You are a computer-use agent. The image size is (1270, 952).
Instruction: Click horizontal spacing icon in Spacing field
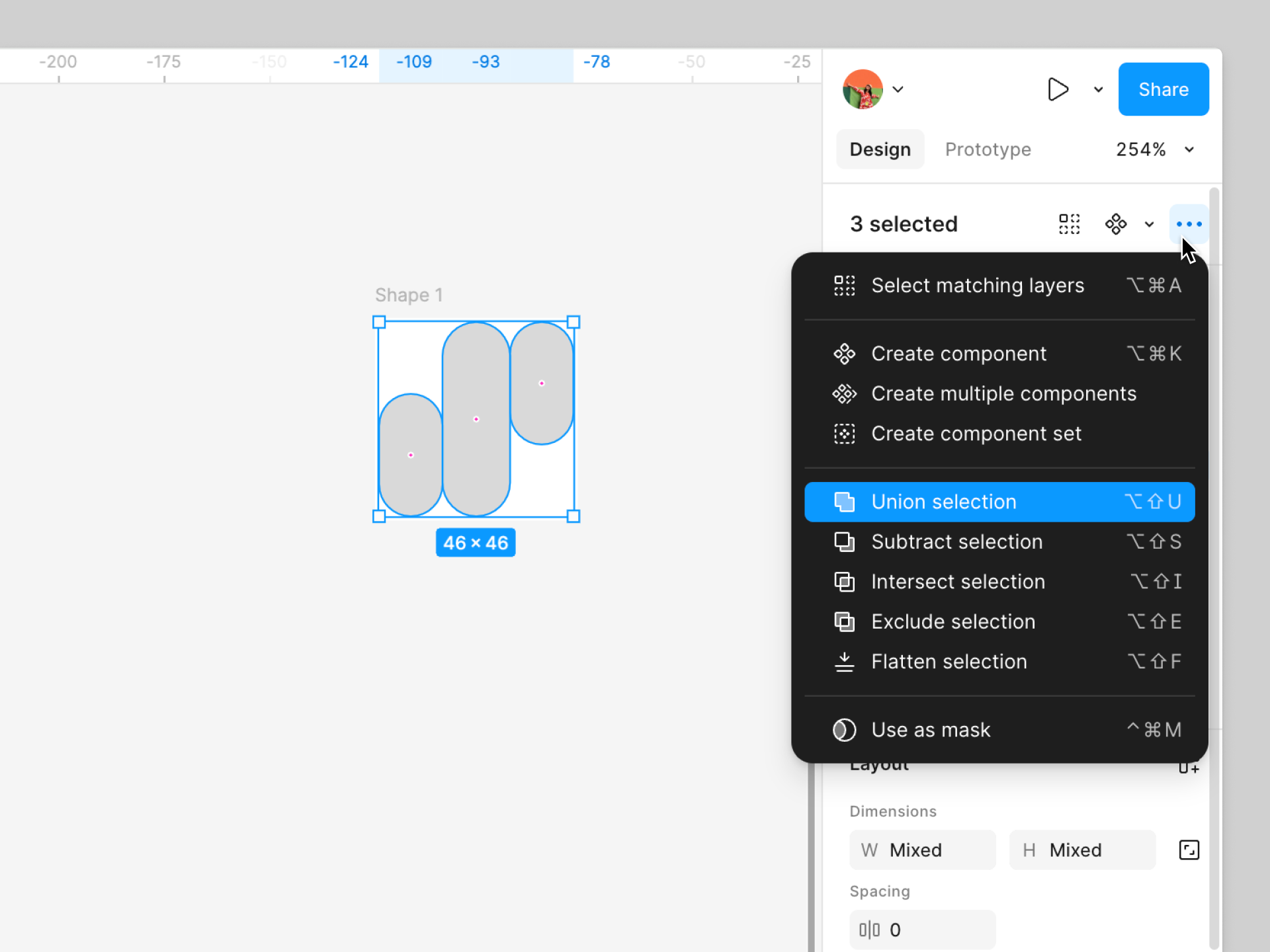coord(869,930)
